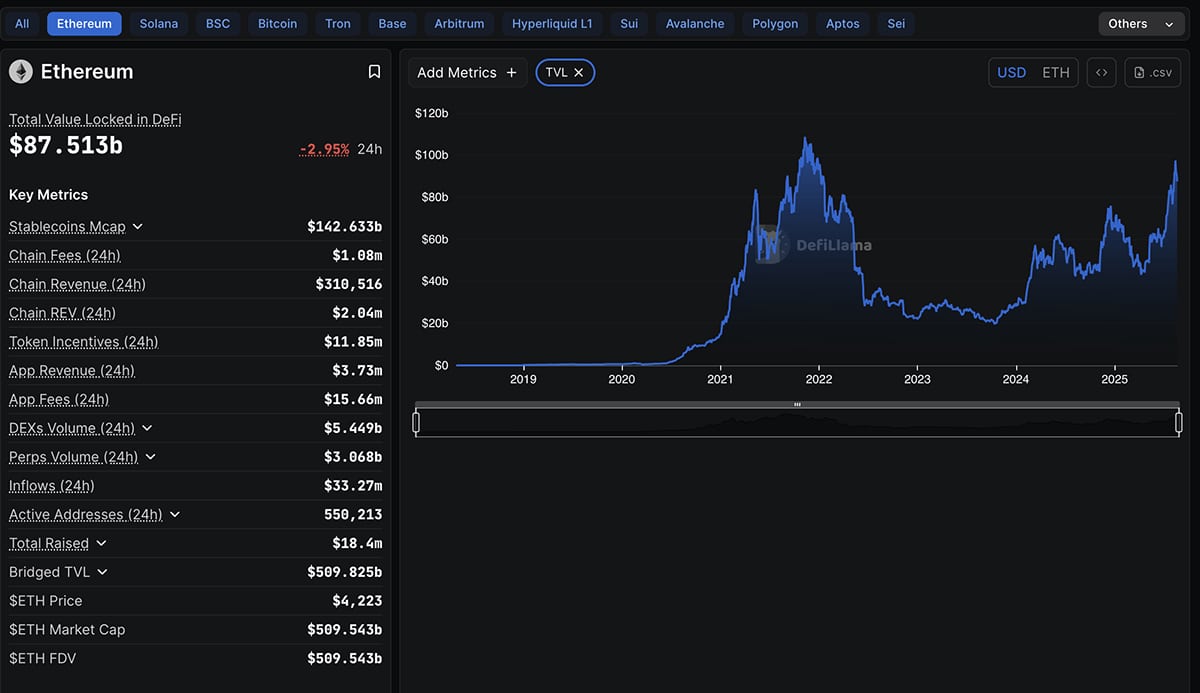The image size is (1200, 693).
Task: Bookmark the Ethereum page
Action: pyautogui.click(x=374, y=71)
